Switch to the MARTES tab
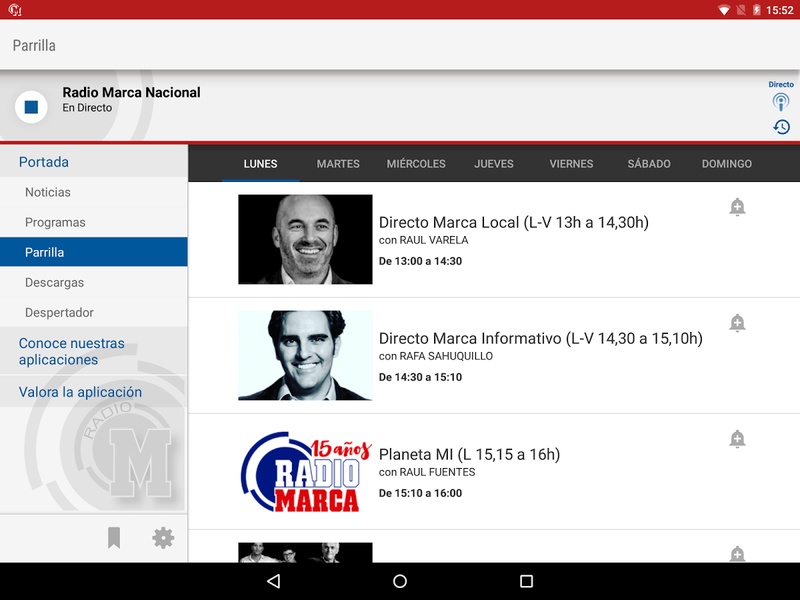This screenshot has height=600, width=800. pyautogui.click(x=338, y=164)
